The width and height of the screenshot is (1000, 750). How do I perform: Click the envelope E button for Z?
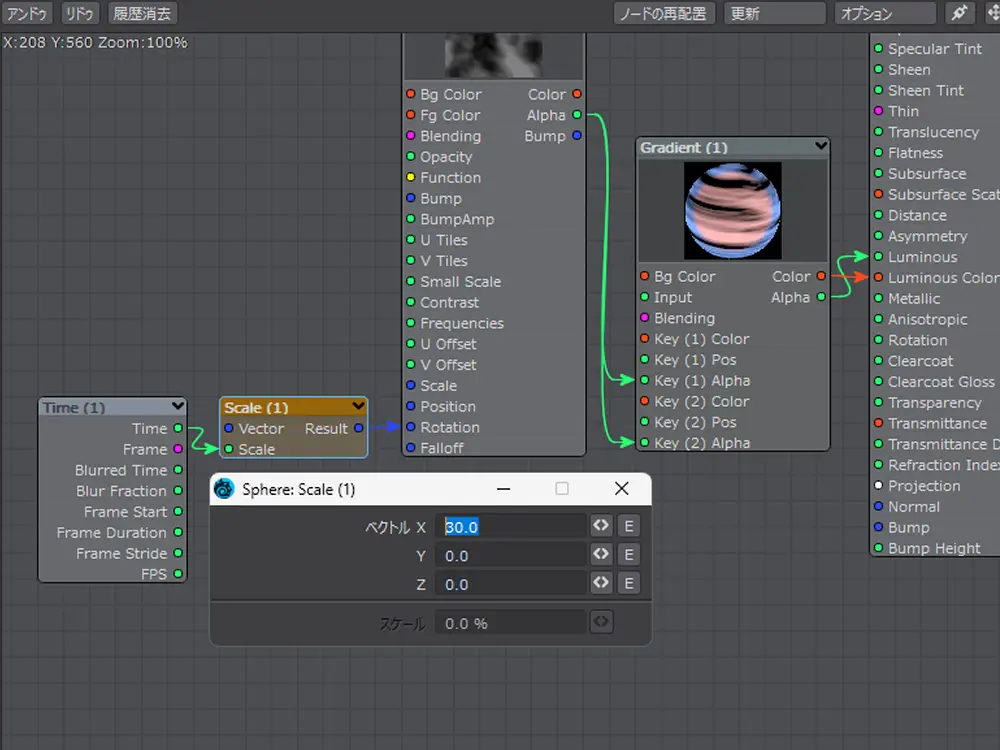point(629,584)
